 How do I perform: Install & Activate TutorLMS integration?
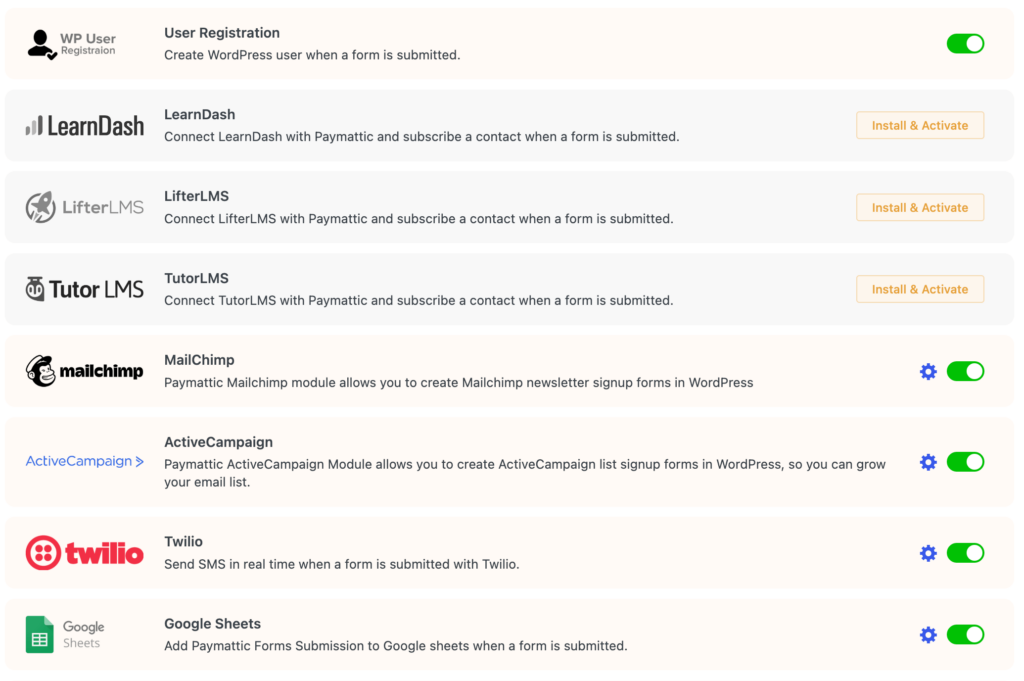920,289
